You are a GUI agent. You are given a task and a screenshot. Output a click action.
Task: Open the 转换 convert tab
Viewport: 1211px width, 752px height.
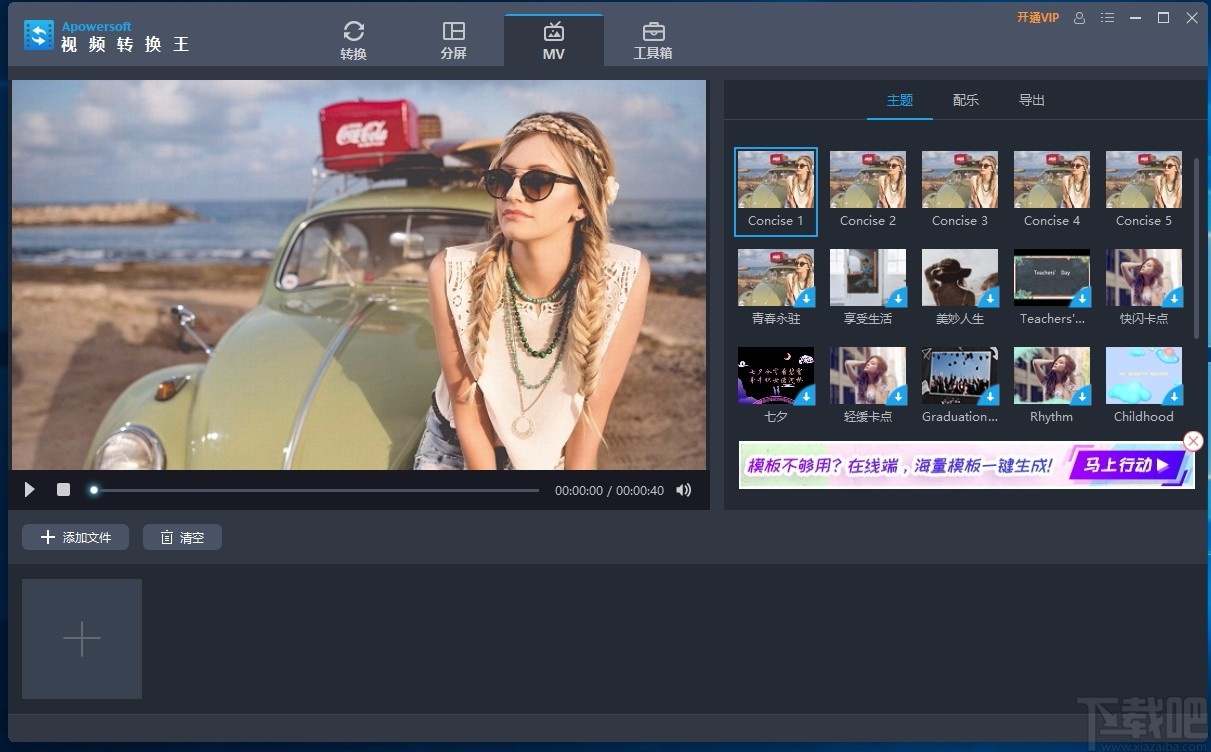[353, 40]
